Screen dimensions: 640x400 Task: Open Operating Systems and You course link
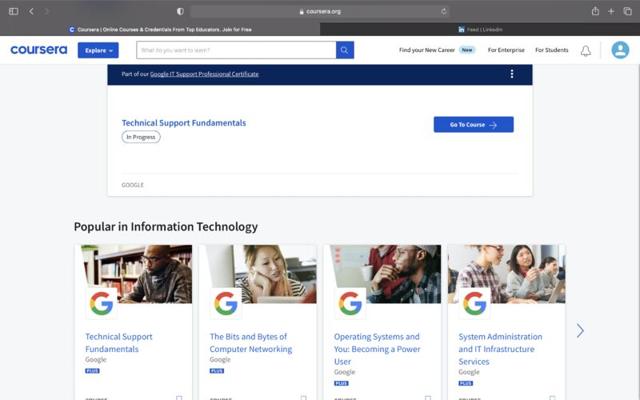[377, 349]
